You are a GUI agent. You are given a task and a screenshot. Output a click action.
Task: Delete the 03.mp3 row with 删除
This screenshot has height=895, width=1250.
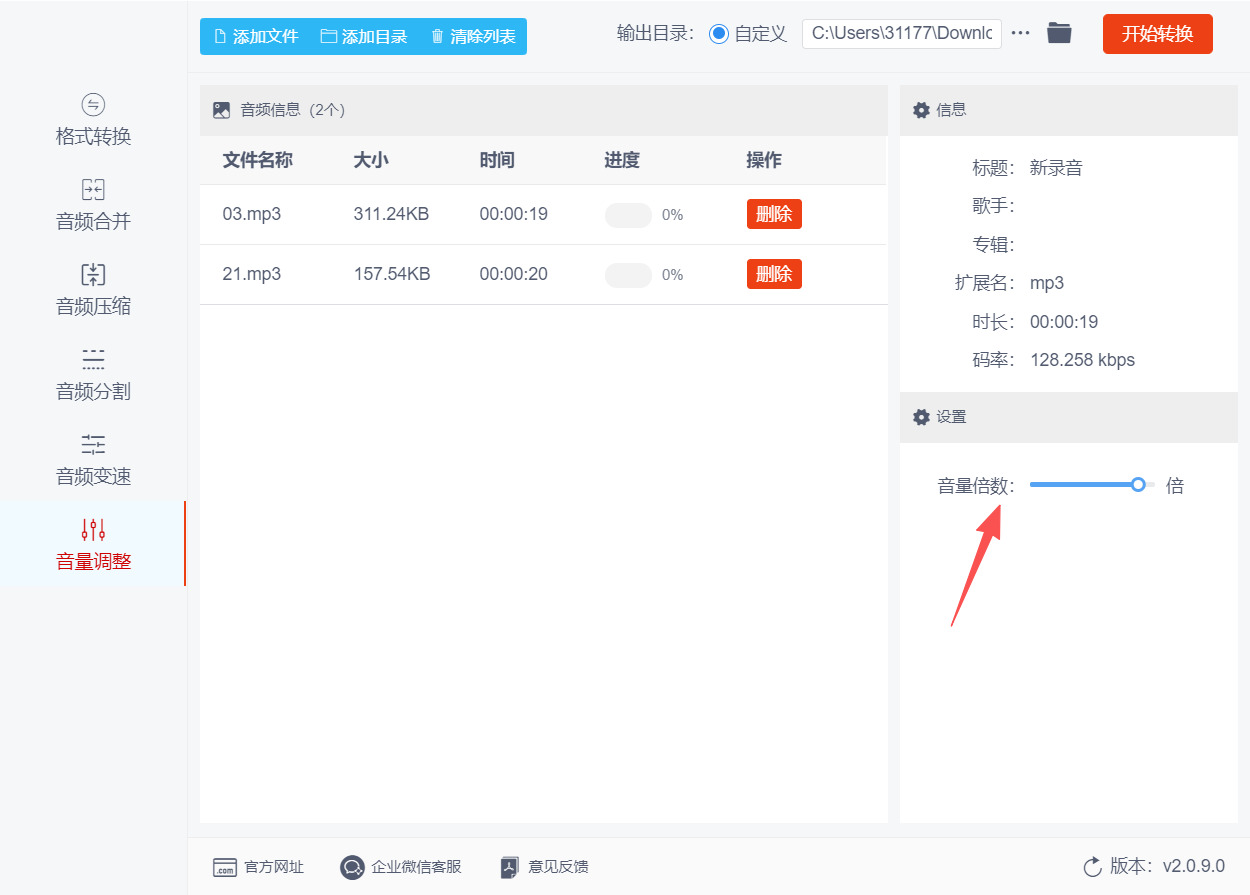pyautogui.click(x=774, y=214)
